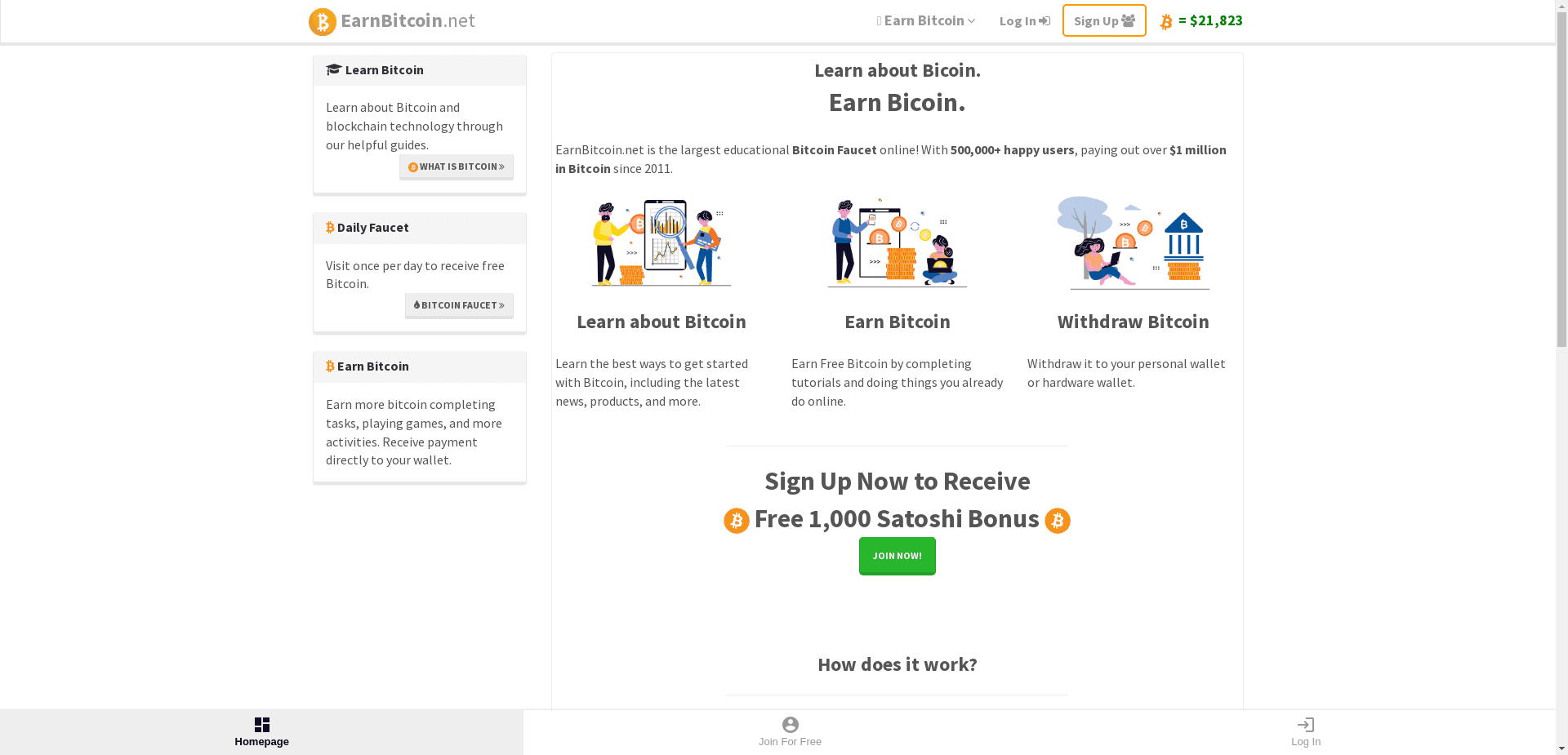Click Log In in the top navigation
The height and width of the screenshot is (755, 1568).
1024,20
